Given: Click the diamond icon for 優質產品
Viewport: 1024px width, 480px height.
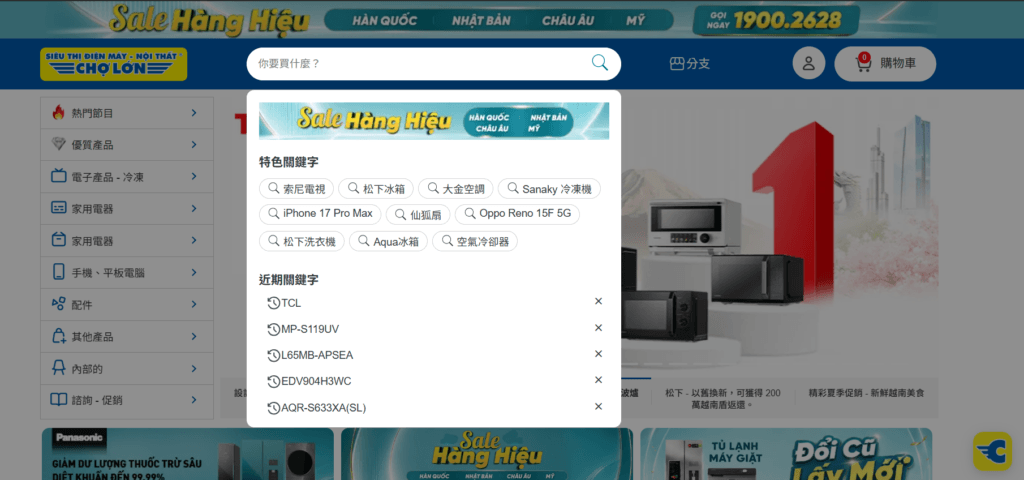Looking at the screenshot, I should [59, 144].
